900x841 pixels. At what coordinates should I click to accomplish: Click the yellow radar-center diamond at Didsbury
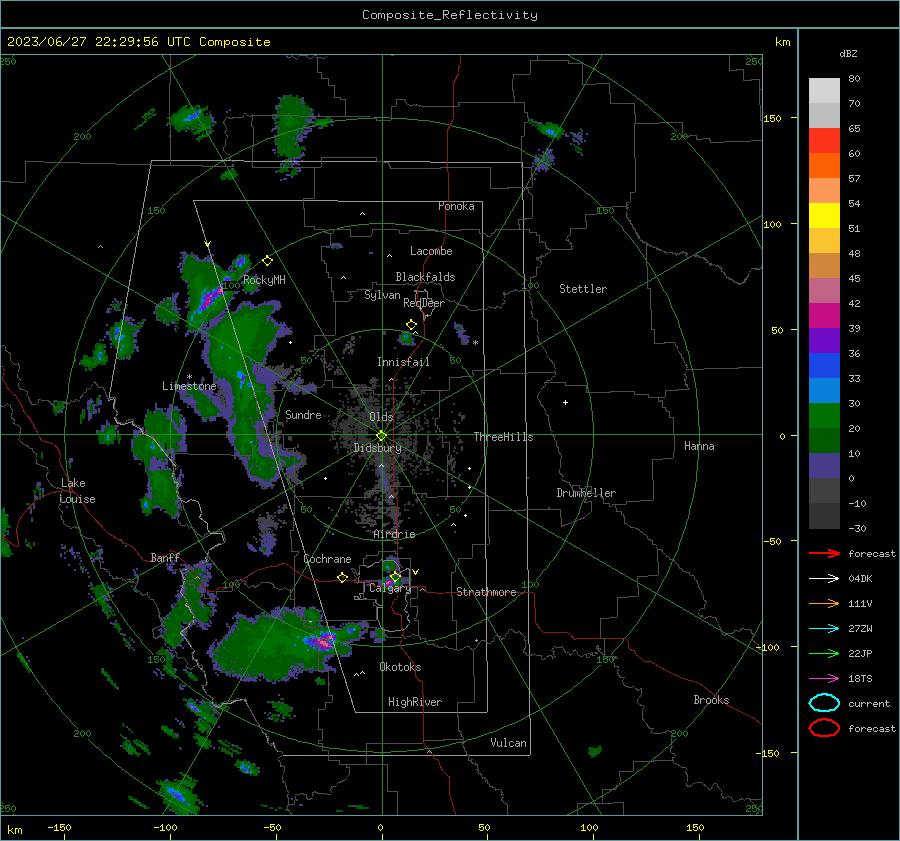pyautogui.click(x=381, y=436)
